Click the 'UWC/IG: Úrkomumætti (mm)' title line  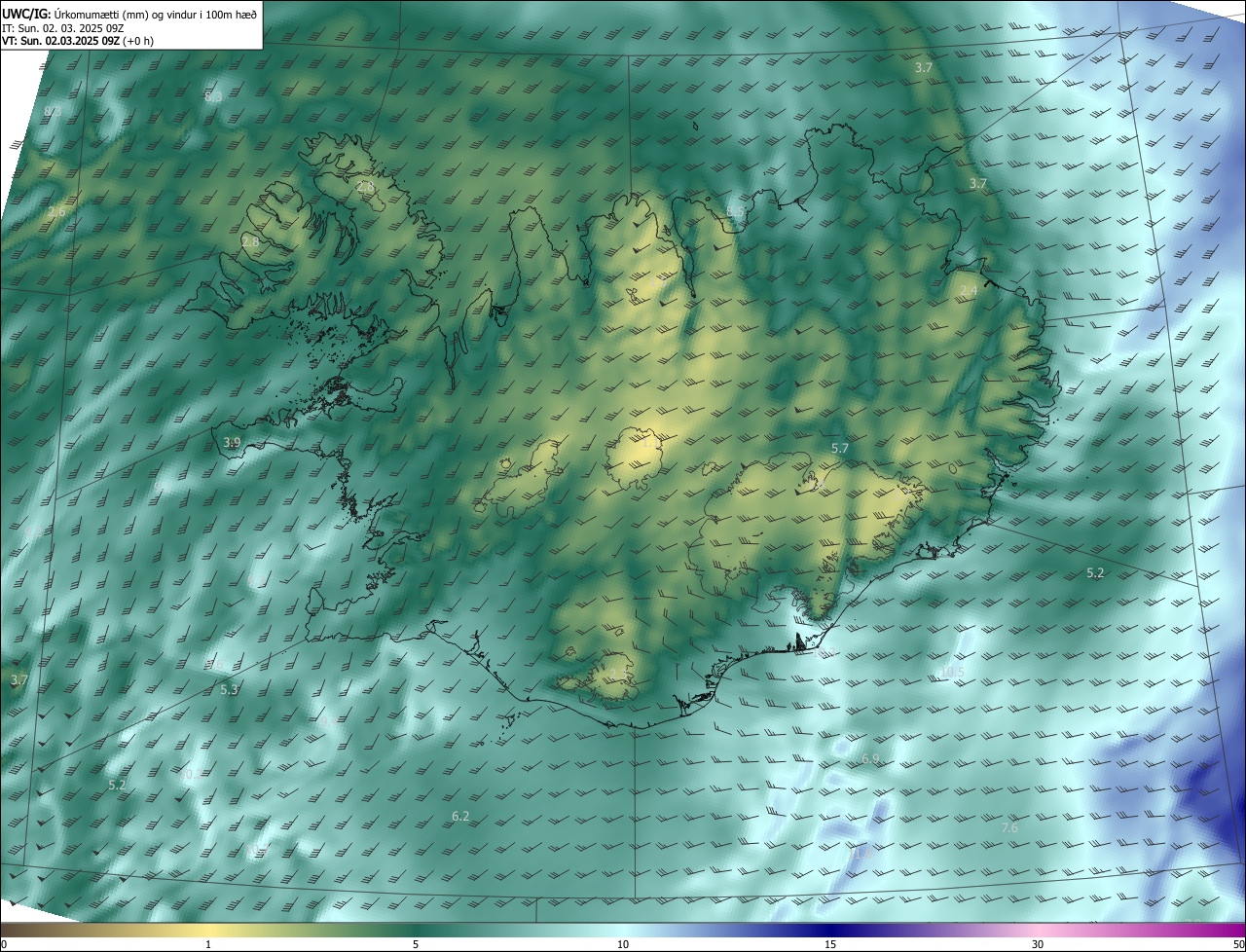click(129, 14)
